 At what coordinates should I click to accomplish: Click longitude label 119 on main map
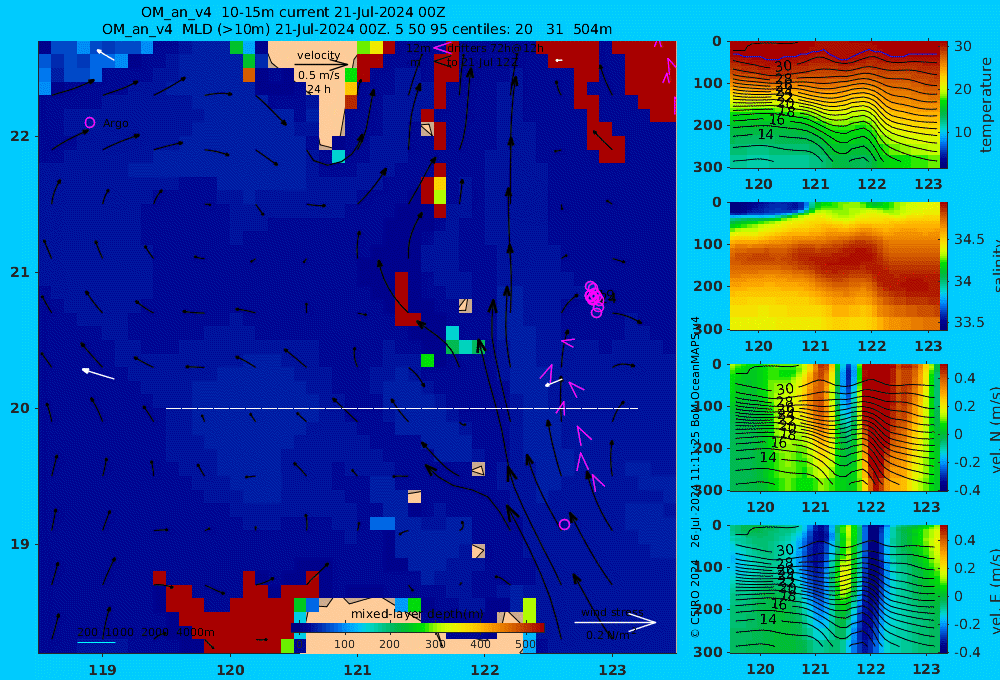(102, 670)
